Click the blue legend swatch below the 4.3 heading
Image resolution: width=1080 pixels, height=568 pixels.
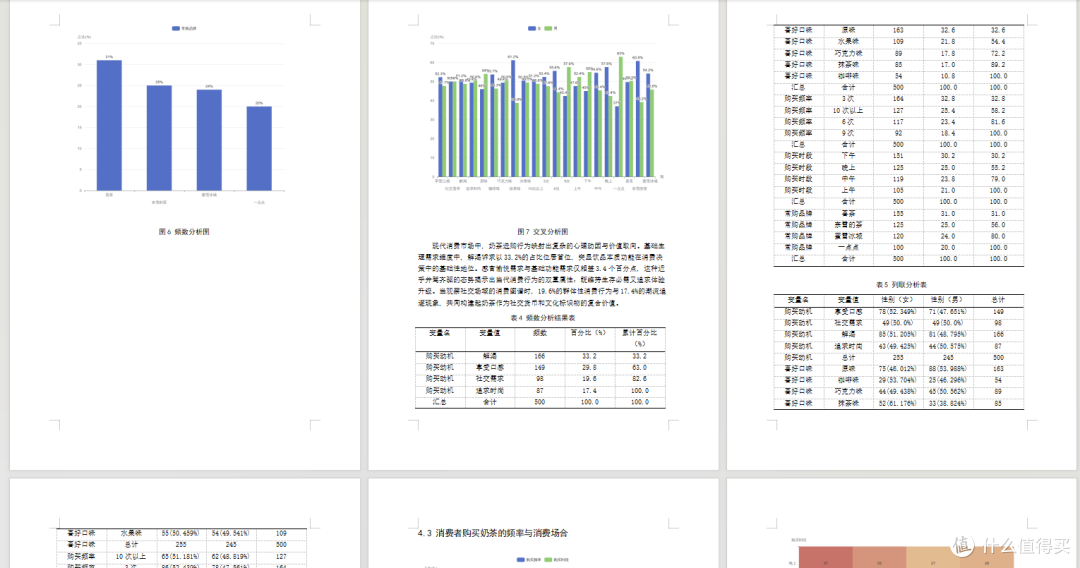click(x=521, y=560)
